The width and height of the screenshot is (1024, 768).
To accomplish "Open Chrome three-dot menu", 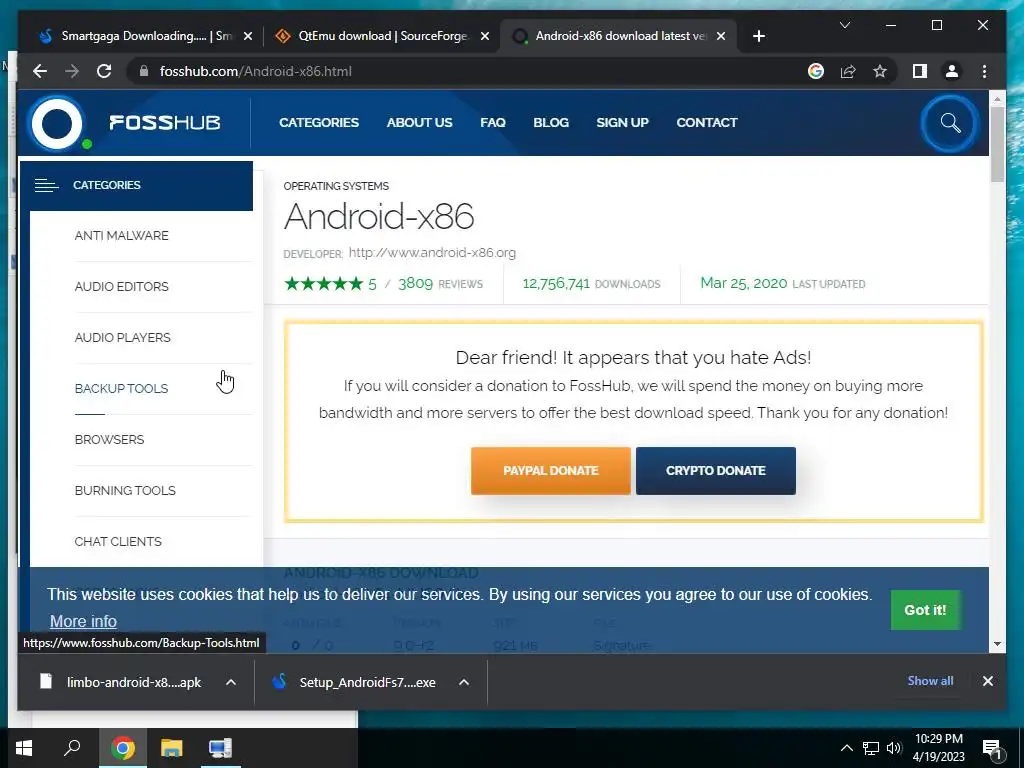I will click(984, 71).
